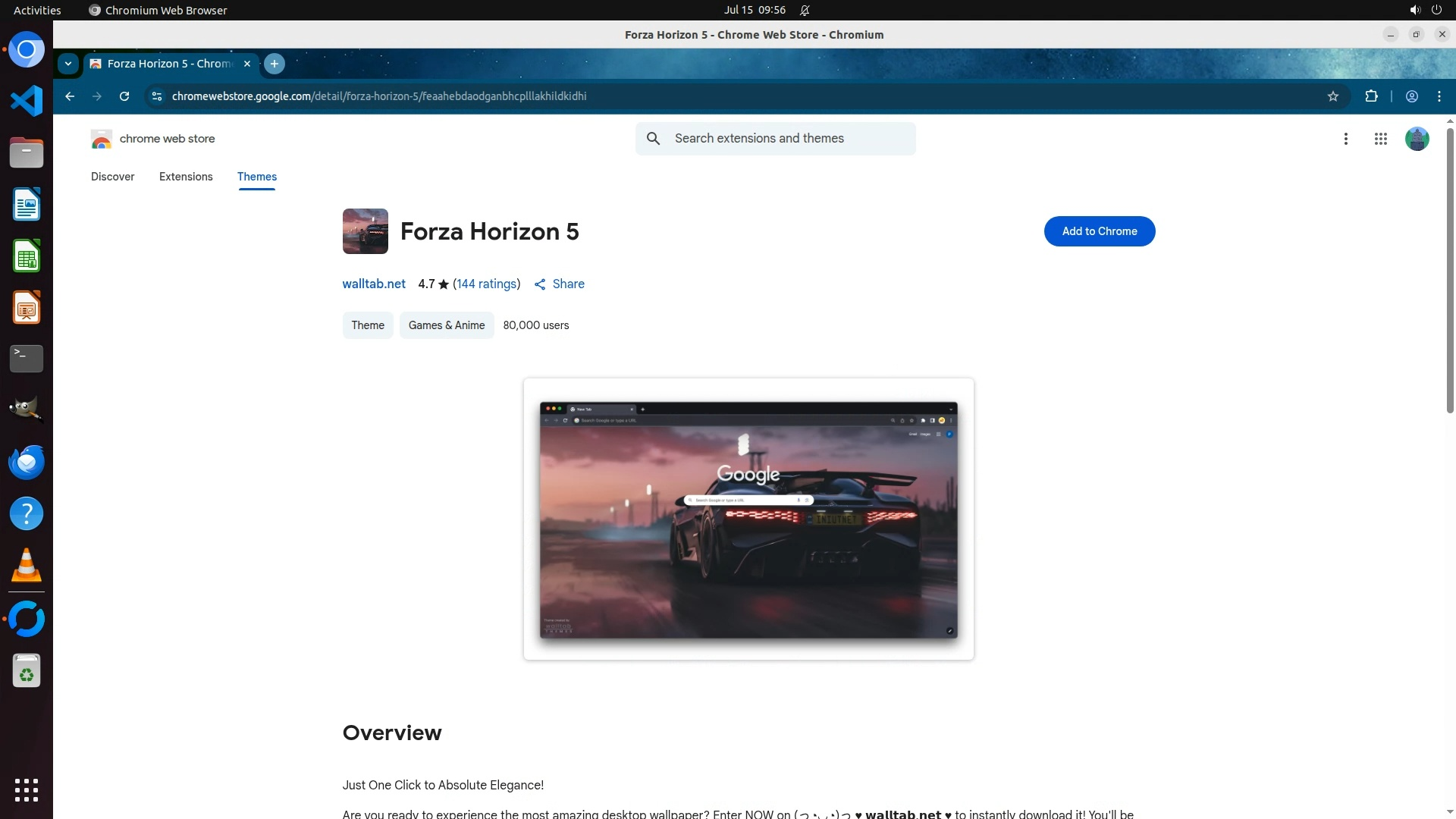Open the Extensions puzzle icon

pos(1371,96)
